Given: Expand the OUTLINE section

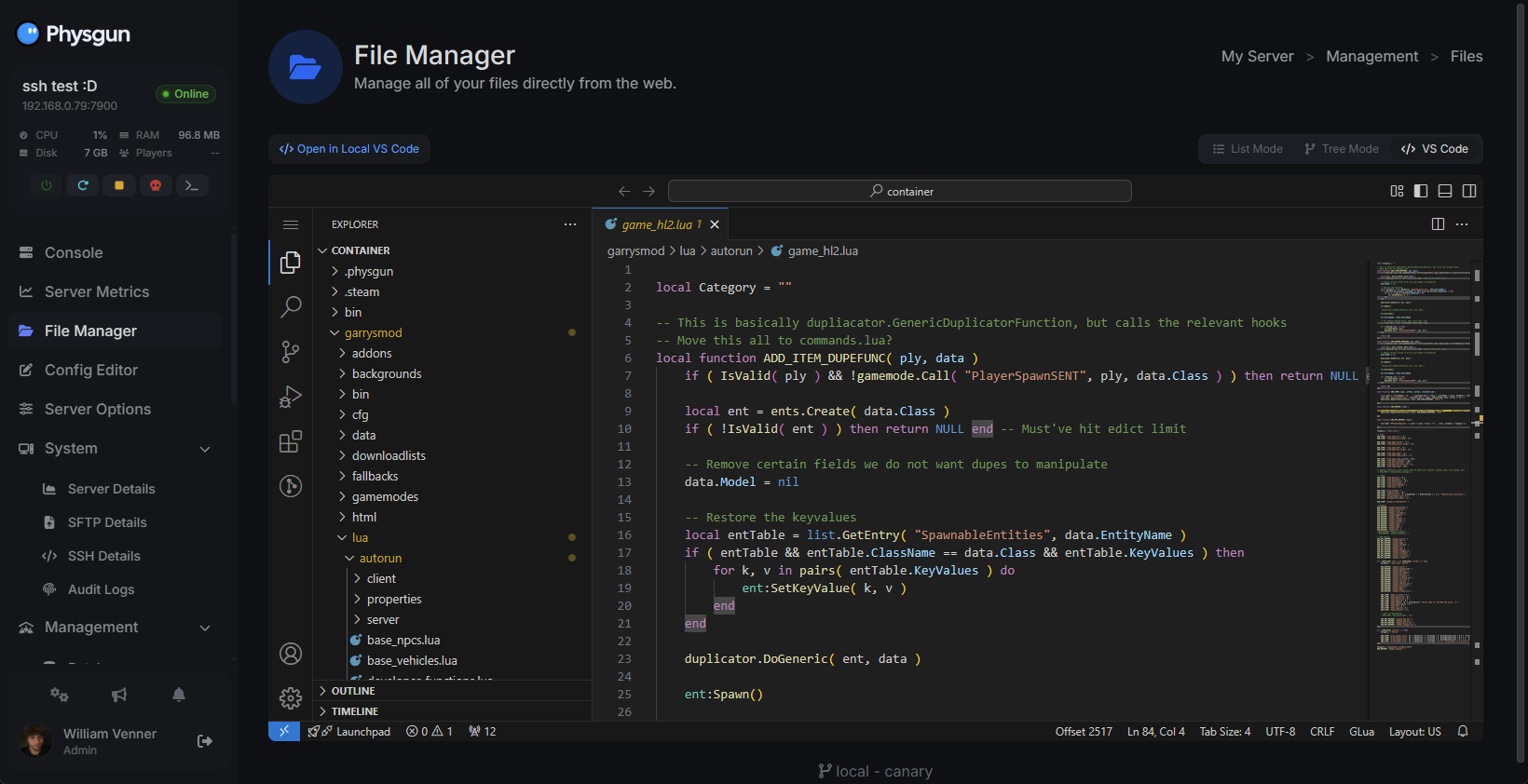Looking at the screenshot, I should pos(453,691).
